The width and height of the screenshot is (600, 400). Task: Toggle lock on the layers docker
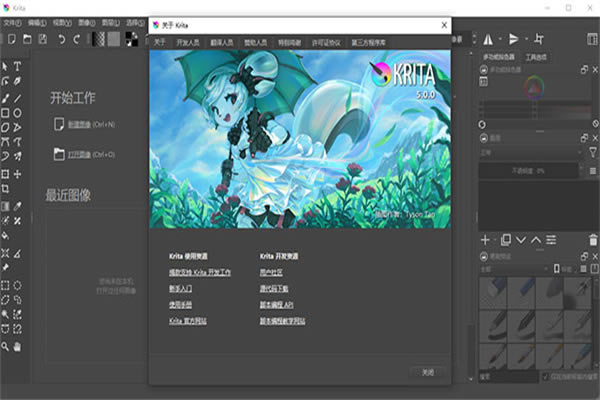[x=484, y=138]
